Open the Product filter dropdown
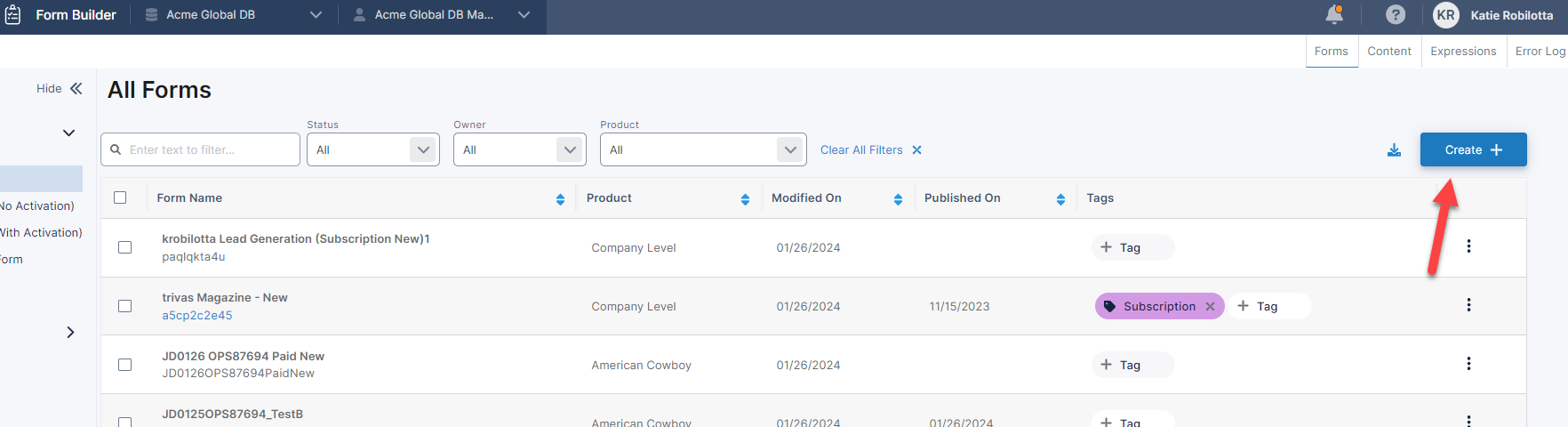Image resolution: width=1568 pixels, height=427 pixels. pyautogui.click(x=702, y=149)
